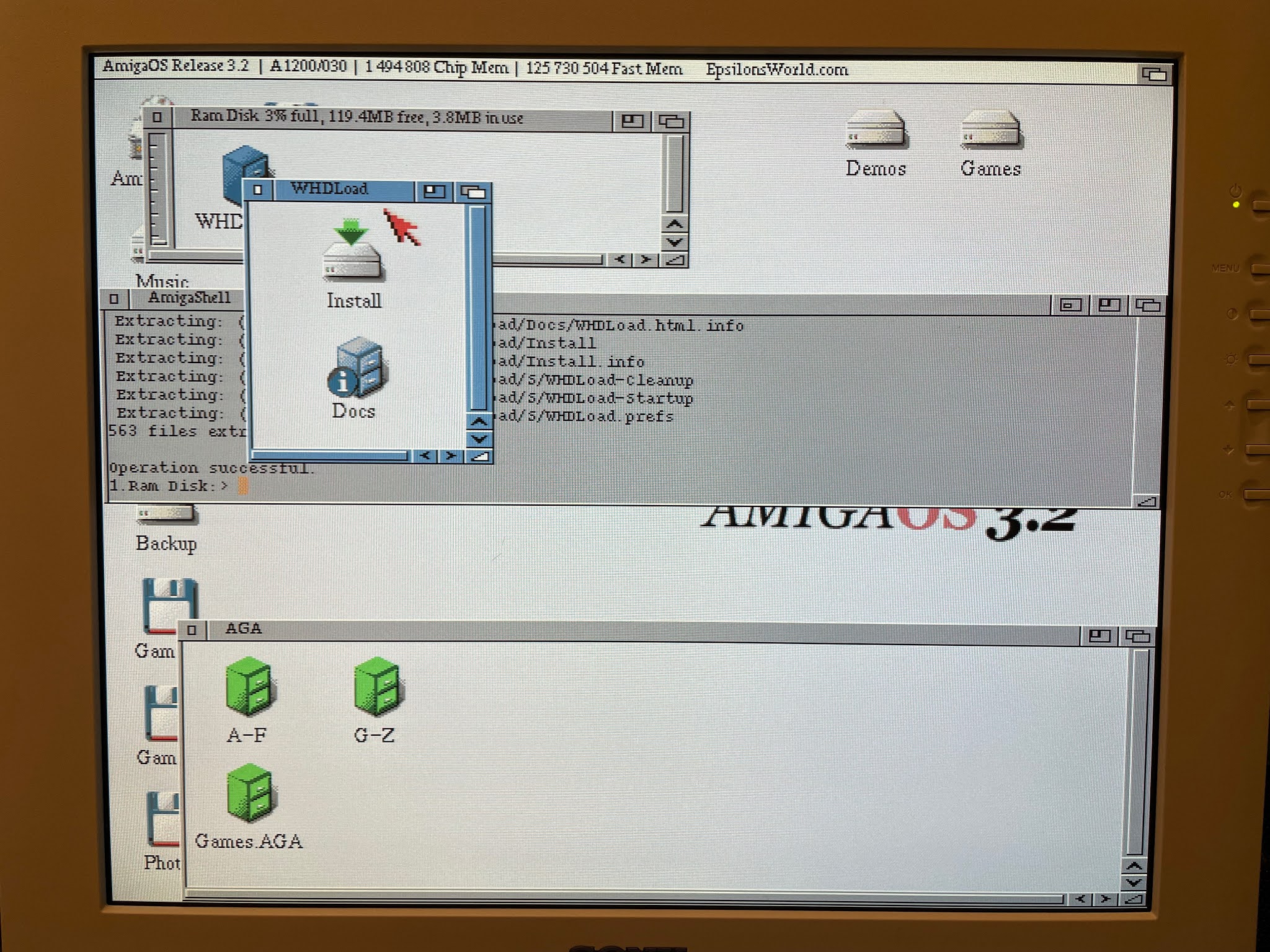Viewport: 1270px width, 952px height.
Task: Click scroll down arrow in AGA window
Action: [x=1134, y=883]
